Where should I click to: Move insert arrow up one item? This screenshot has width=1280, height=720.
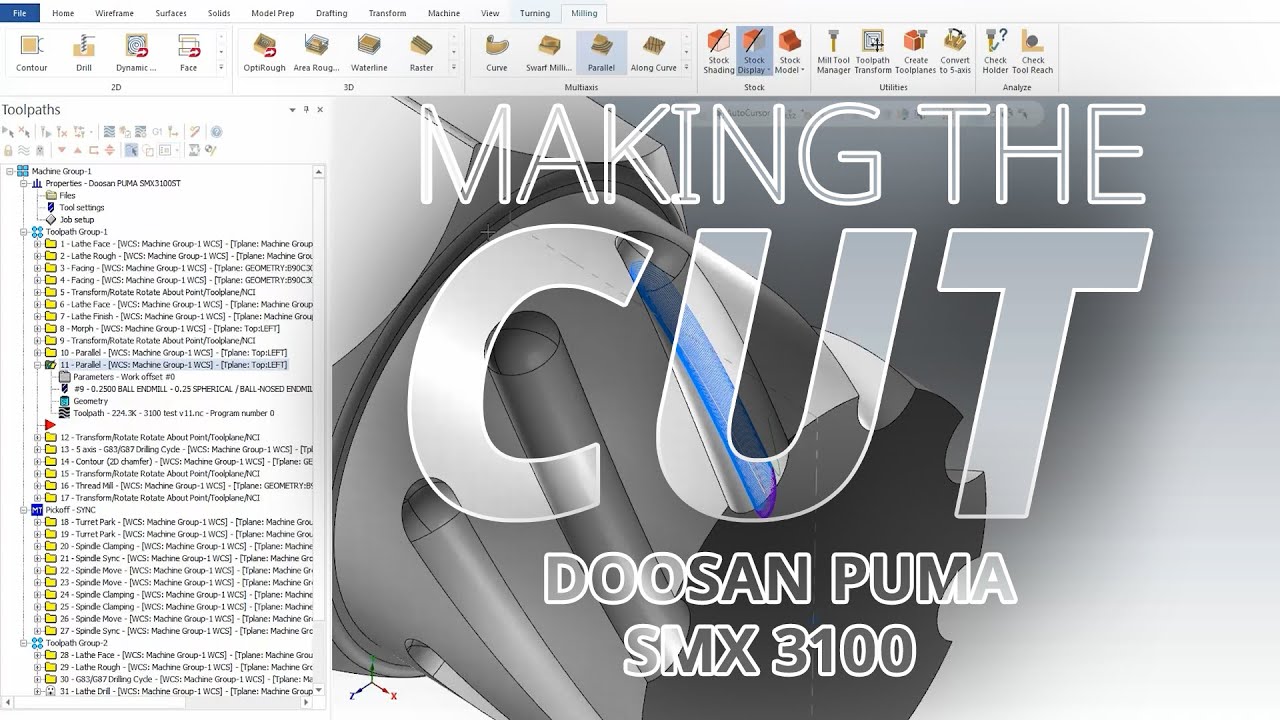78,150
